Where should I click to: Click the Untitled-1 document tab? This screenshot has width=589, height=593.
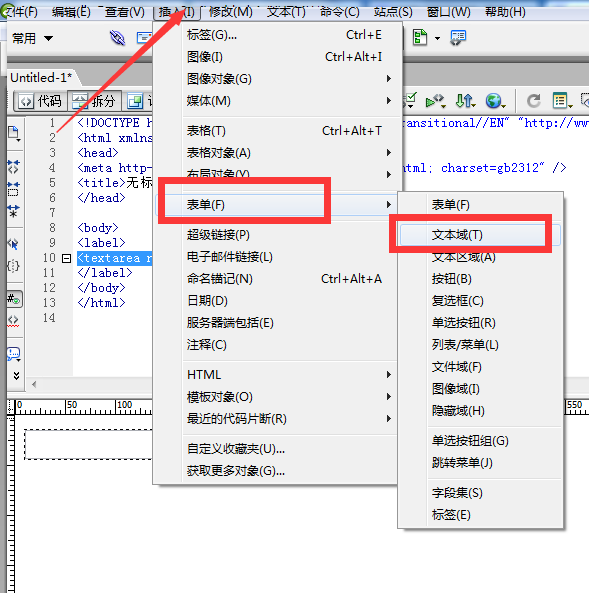41,78
